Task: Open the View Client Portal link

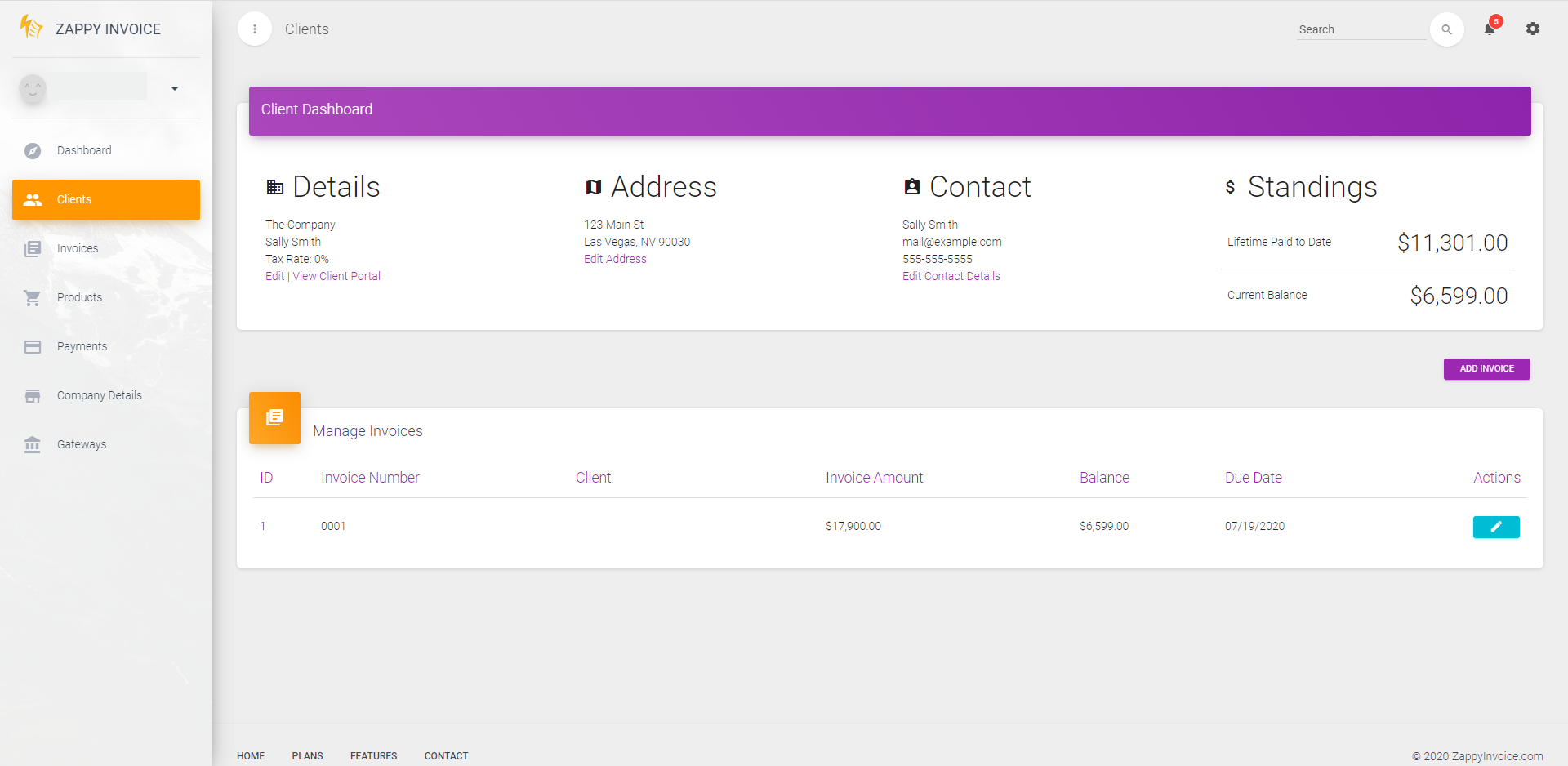Action: tap(336, 276)
